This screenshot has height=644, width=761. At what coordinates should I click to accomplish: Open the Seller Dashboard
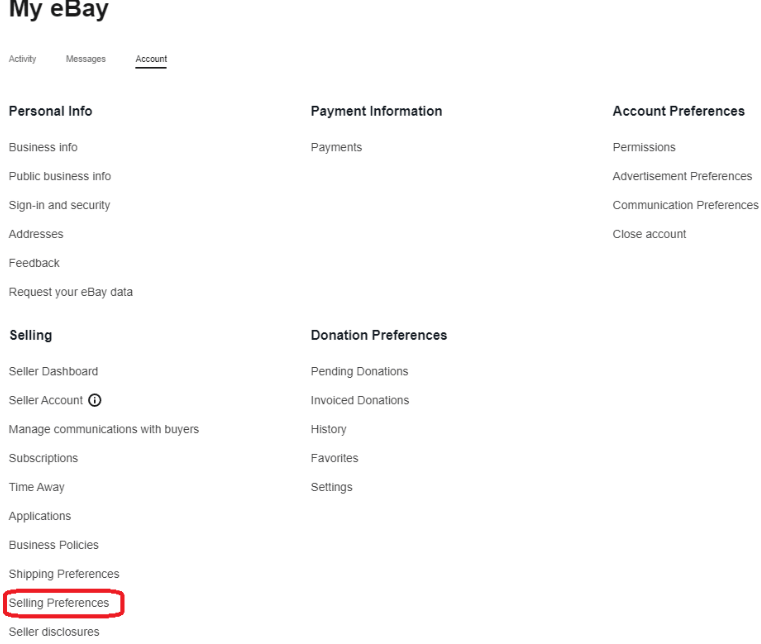tap(53, 371)
